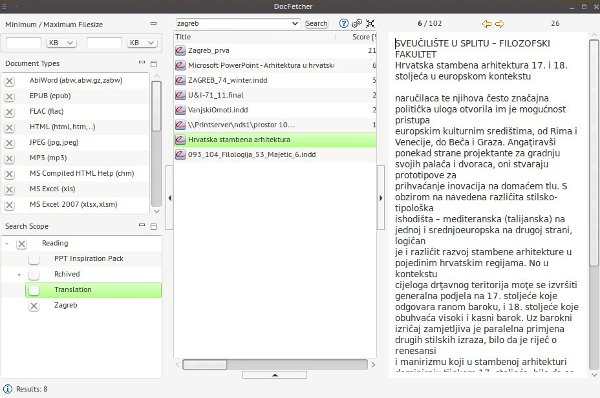Uncheck JPEG document type

coord(10,143)
